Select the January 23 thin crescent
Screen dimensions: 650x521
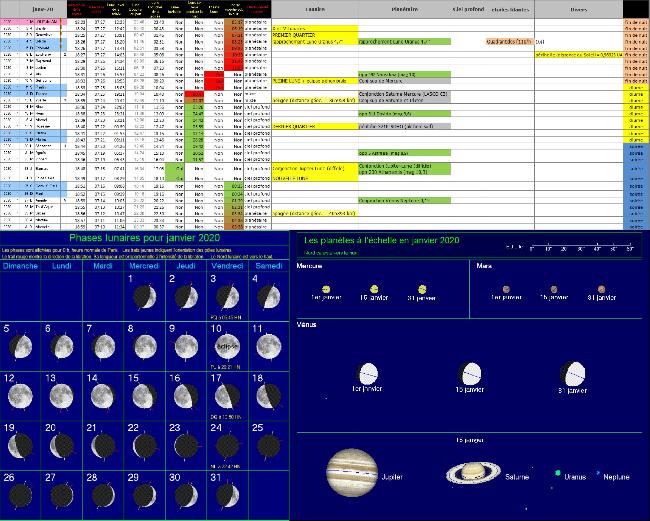tap(186, 446)
